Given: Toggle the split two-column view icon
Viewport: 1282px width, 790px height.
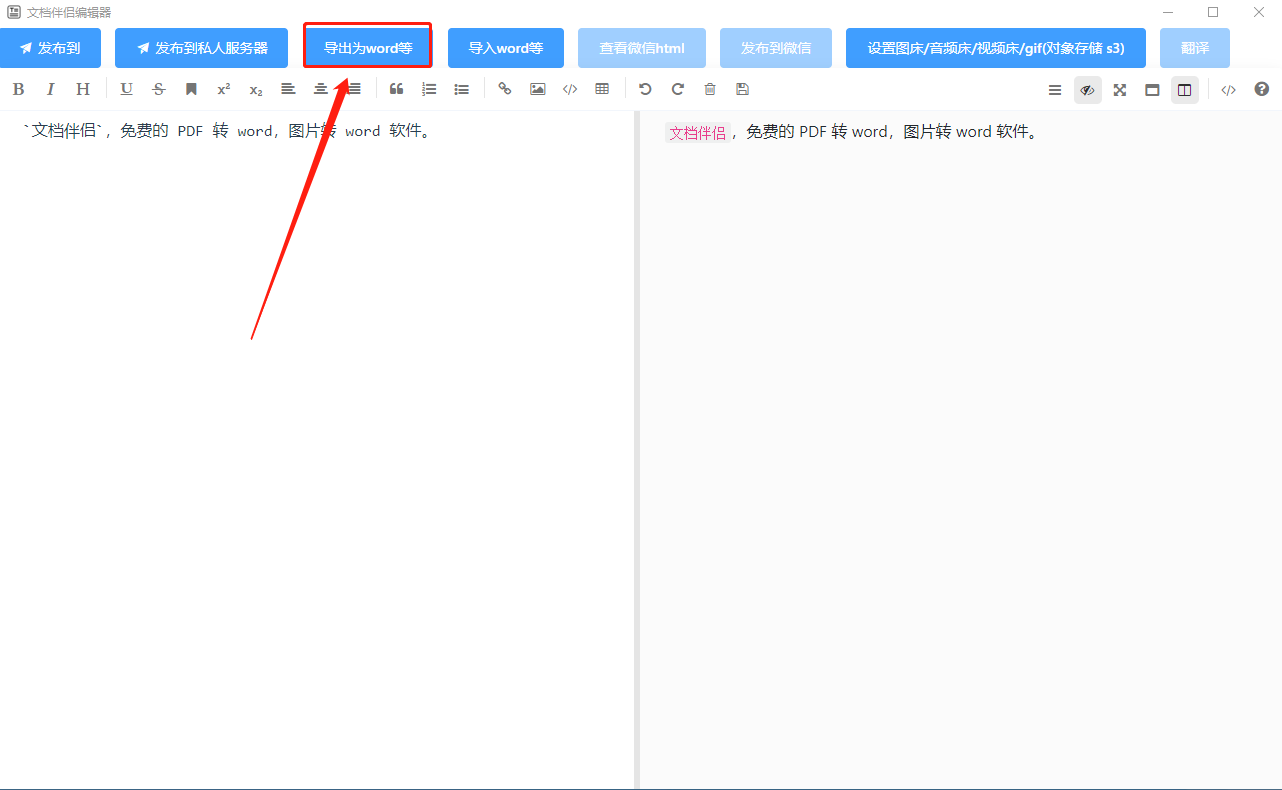Looking at the screenshot, I should [1185, 90].
